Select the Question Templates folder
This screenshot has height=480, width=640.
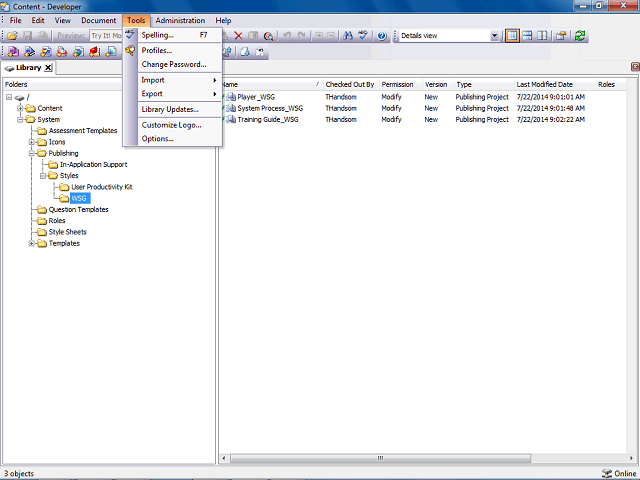coord(78,209)
